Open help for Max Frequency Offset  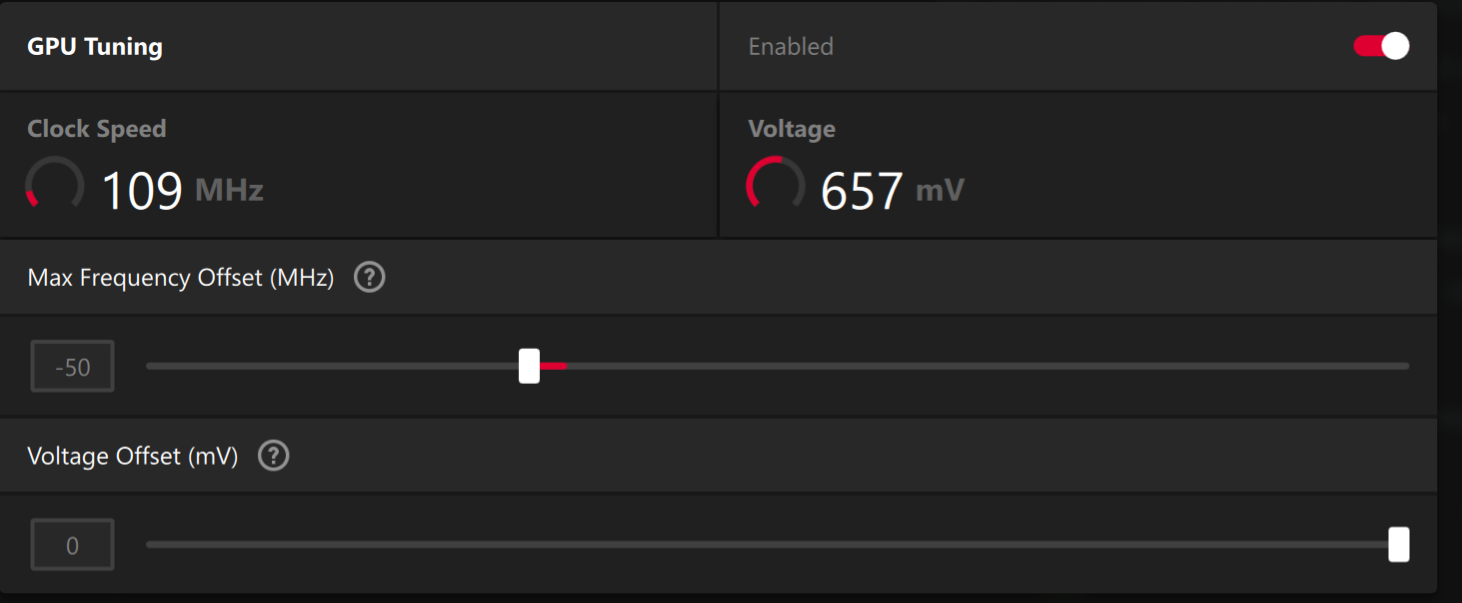(x=370, y=277)
